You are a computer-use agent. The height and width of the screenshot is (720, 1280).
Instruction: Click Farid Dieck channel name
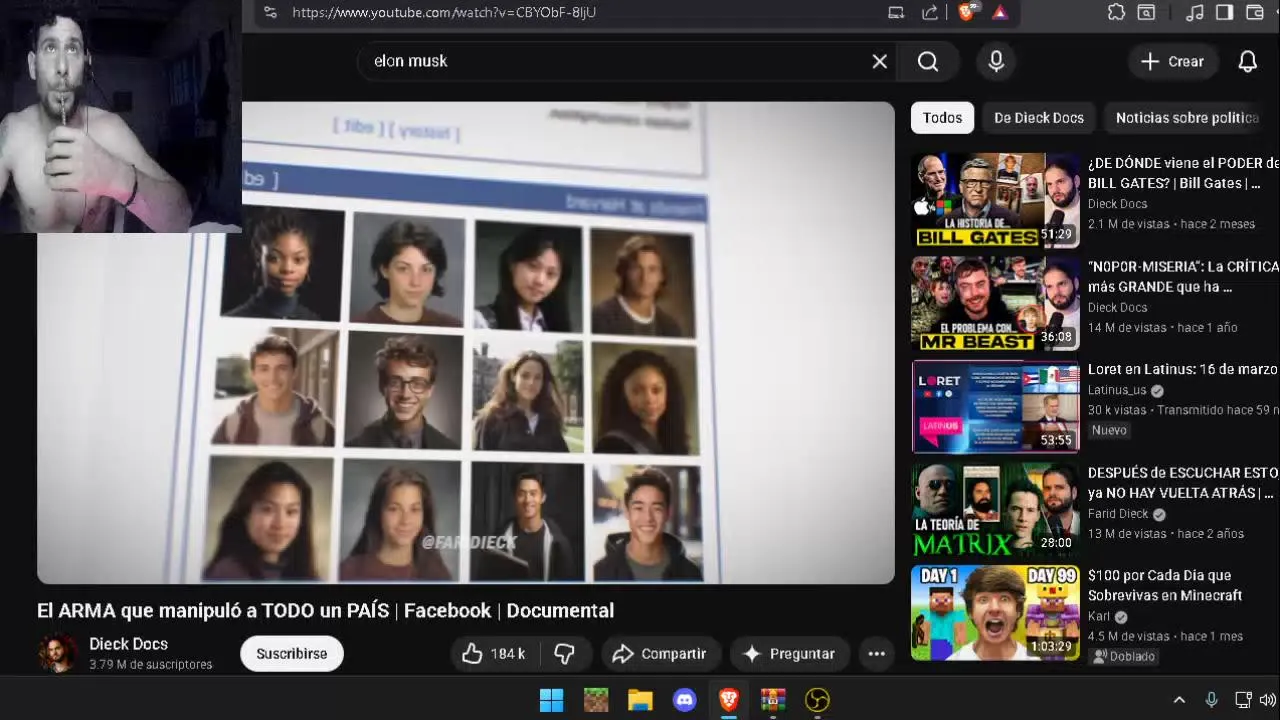[1118, 514]
